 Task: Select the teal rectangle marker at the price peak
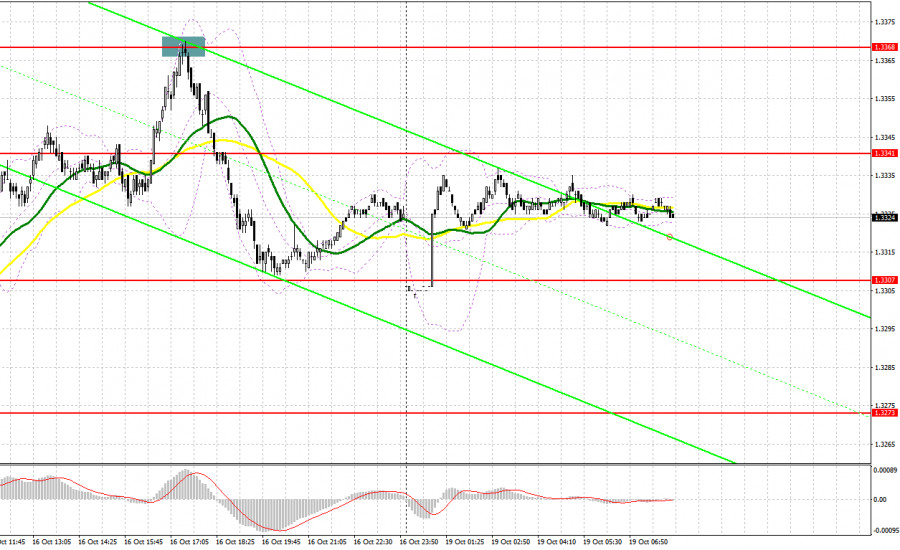(x=183, y=47)
